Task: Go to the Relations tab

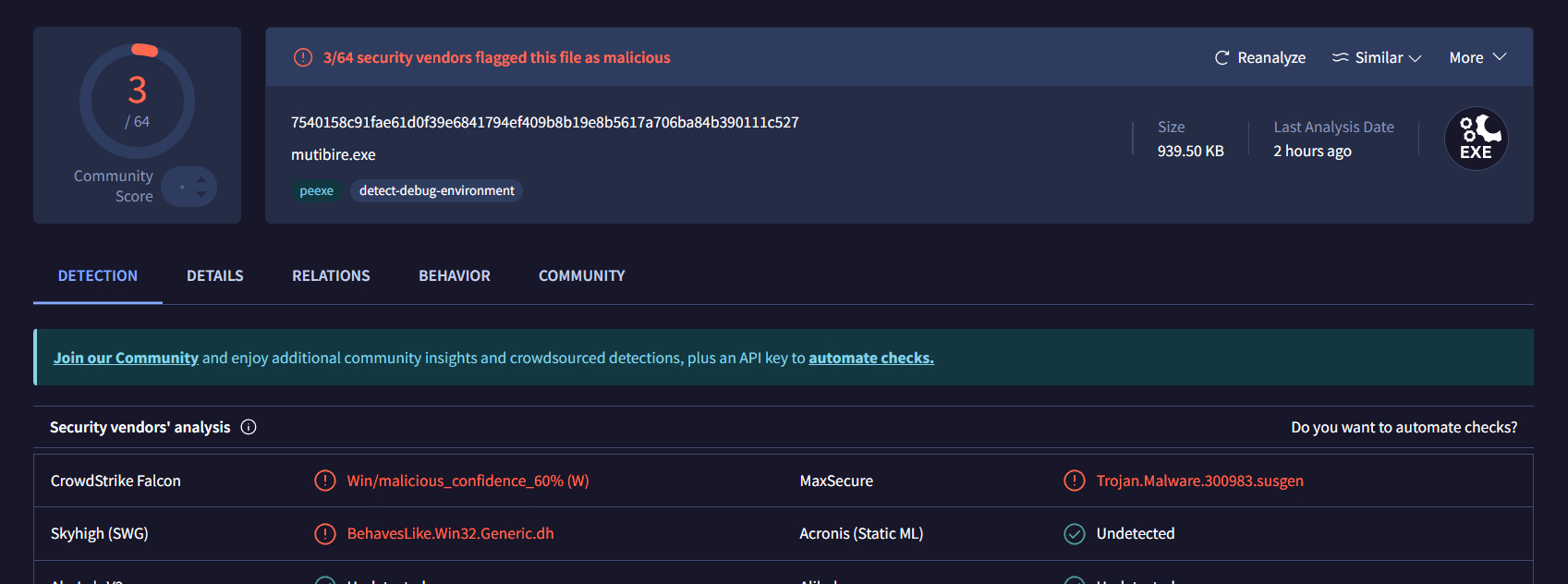Action: coord(331,275)
